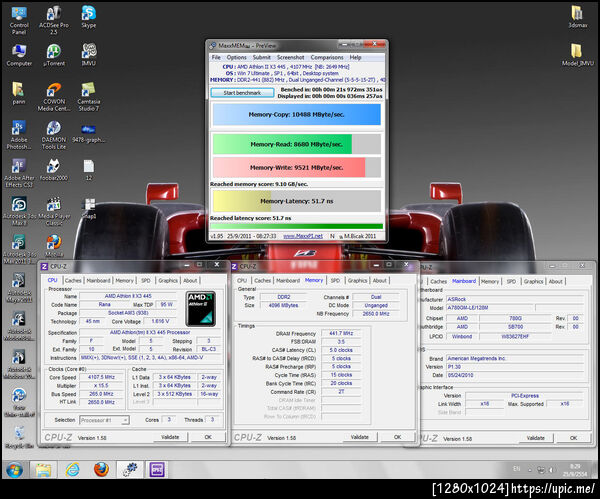Viewport: 600px width, 499px height.
Task: Open the foobar2000 desktop icon
Action: click(54, 170)
